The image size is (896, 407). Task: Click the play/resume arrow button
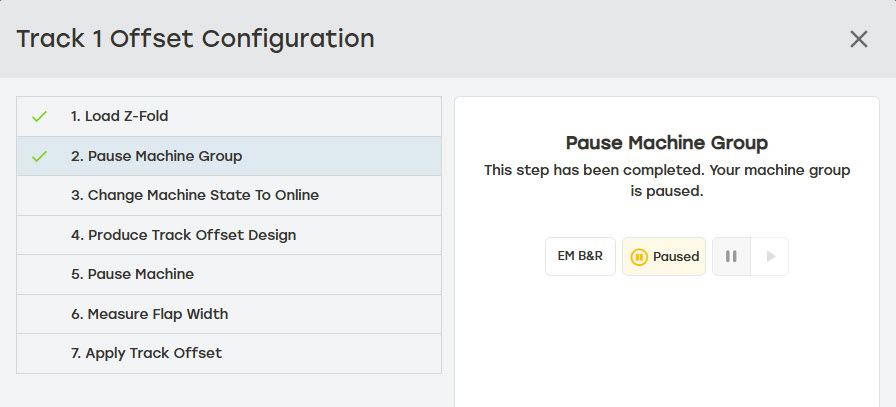coord(770,257)
